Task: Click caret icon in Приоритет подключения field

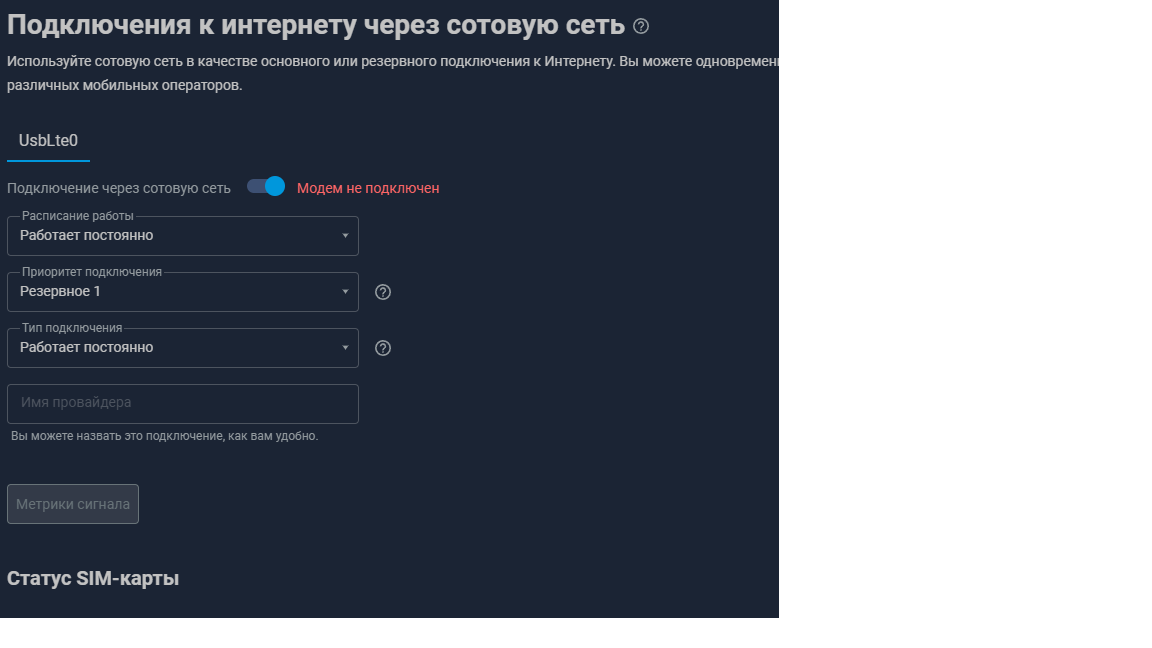Action: 345,292
